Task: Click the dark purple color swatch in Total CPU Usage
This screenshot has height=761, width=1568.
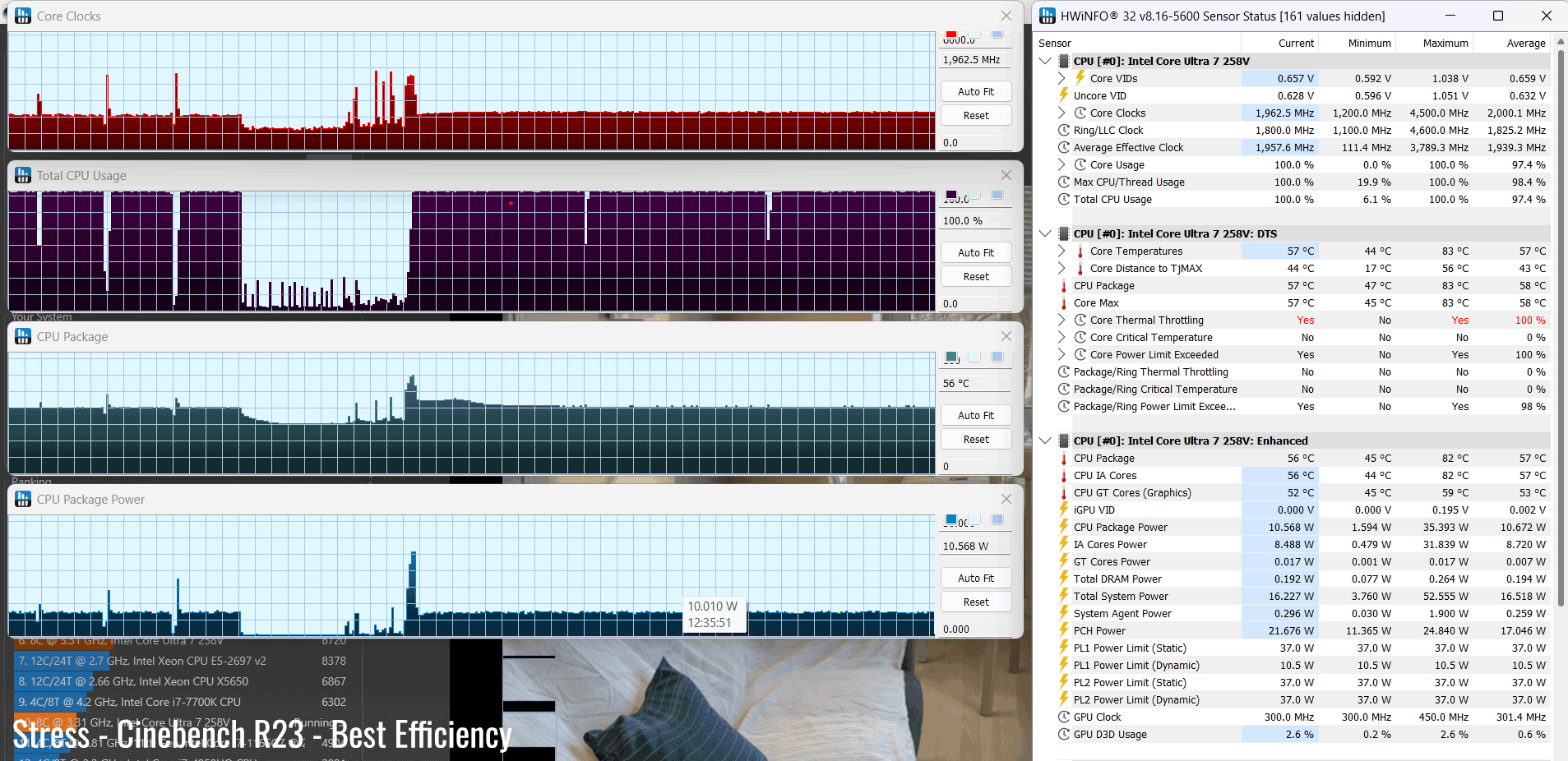Action: [951, 195]
